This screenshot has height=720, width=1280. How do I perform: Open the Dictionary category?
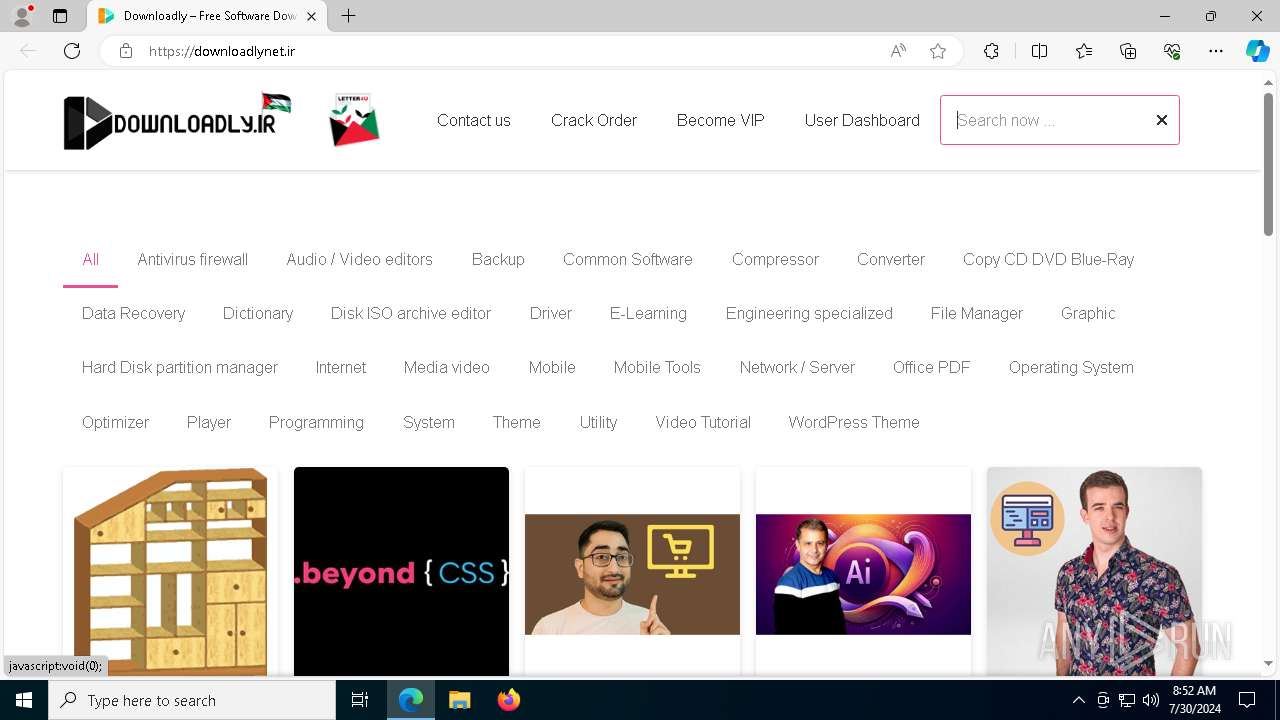(258, 313)
